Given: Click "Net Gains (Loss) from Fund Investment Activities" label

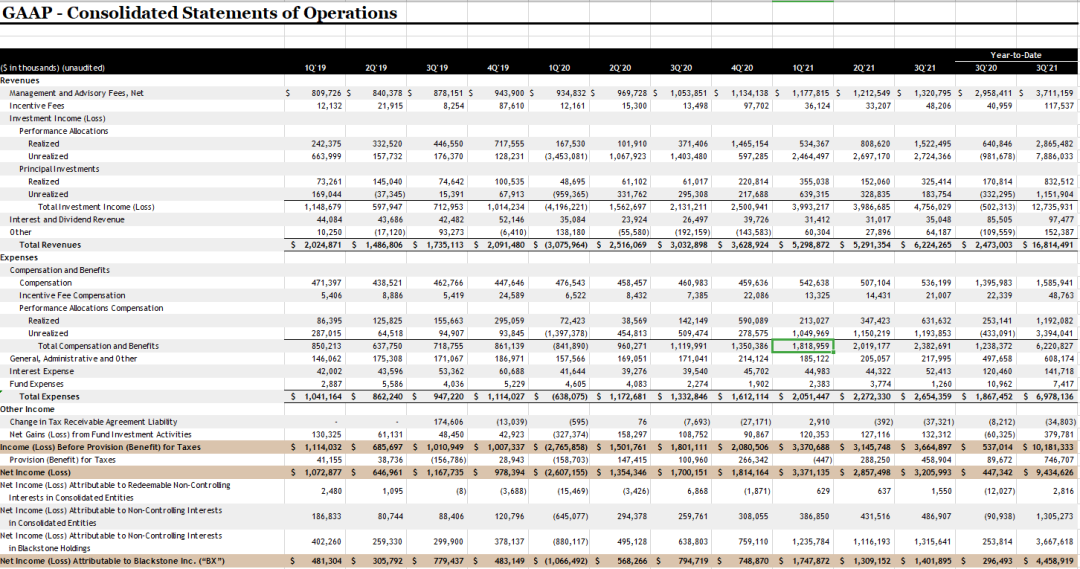Looking at the screenshot, I should [101, 435].
